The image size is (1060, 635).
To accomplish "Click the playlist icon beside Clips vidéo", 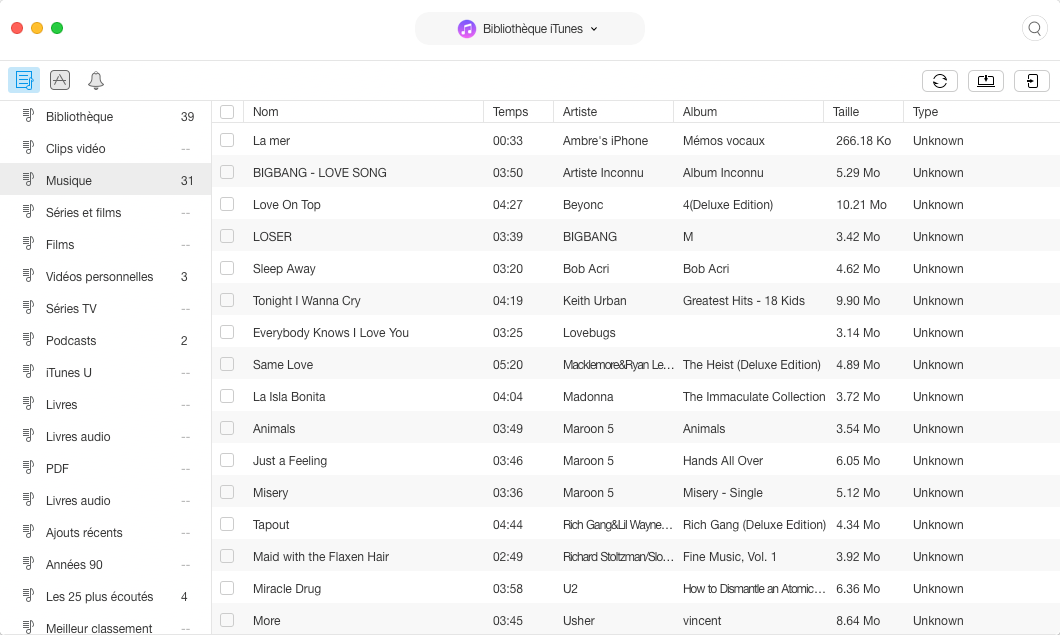I will click(x=28, y=147).
